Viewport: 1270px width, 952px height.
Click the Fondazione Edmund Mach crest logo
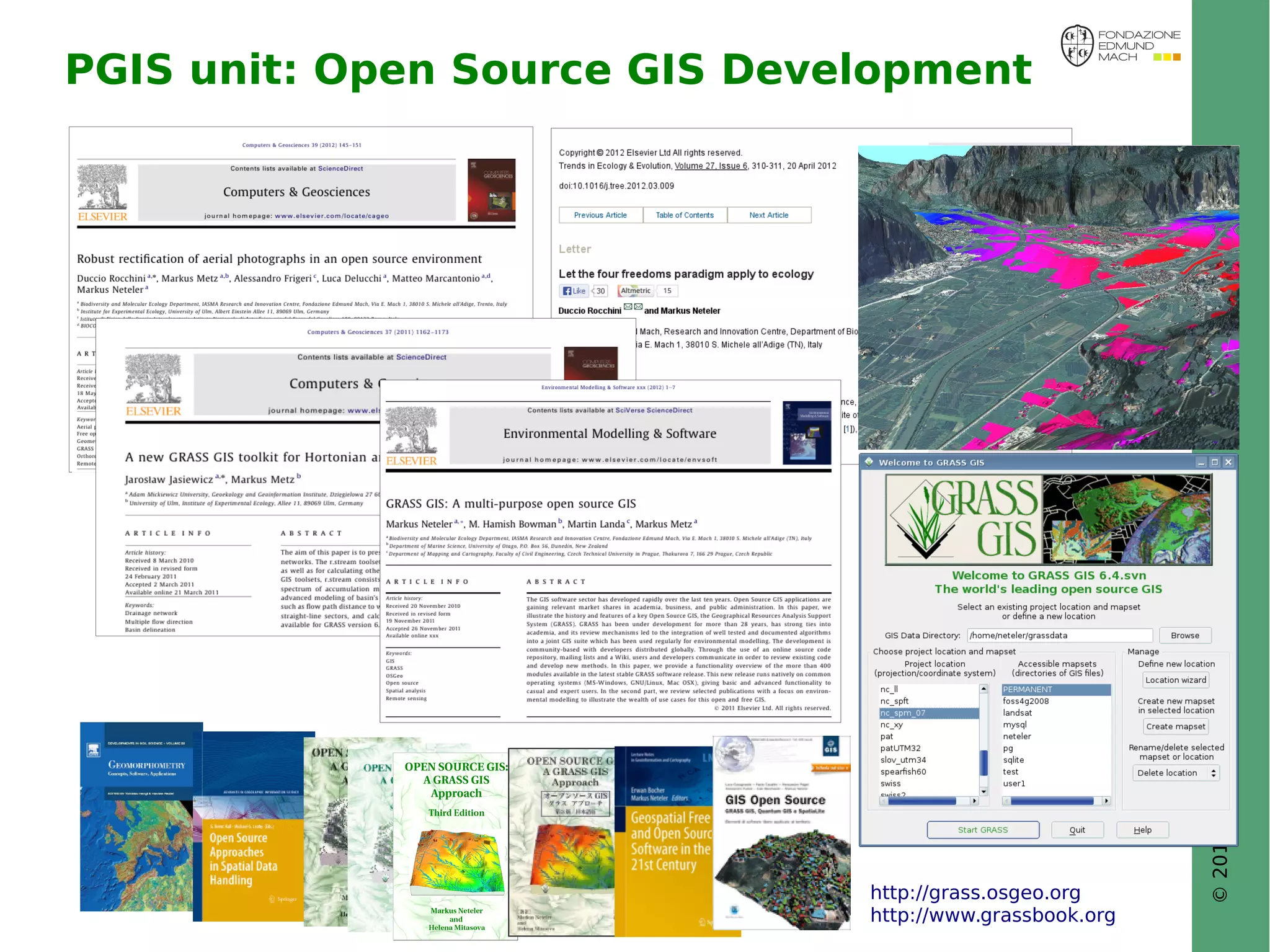click(1077, 46)
